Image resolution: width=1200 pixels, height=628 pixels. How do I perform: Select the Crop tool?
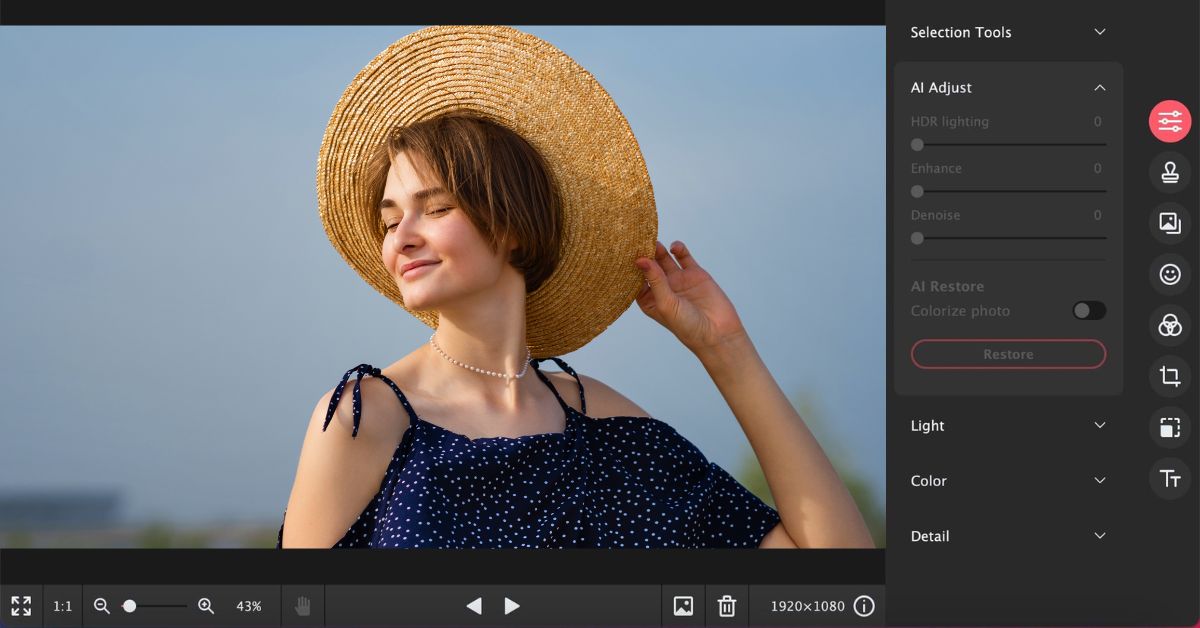click(1169, 377)
